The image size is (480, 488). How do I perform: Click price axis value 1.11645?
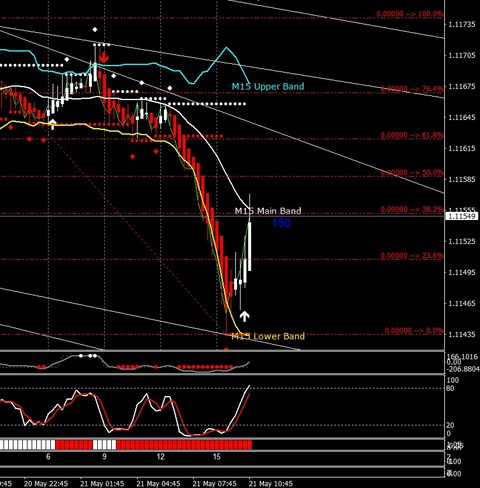(462, 117)
